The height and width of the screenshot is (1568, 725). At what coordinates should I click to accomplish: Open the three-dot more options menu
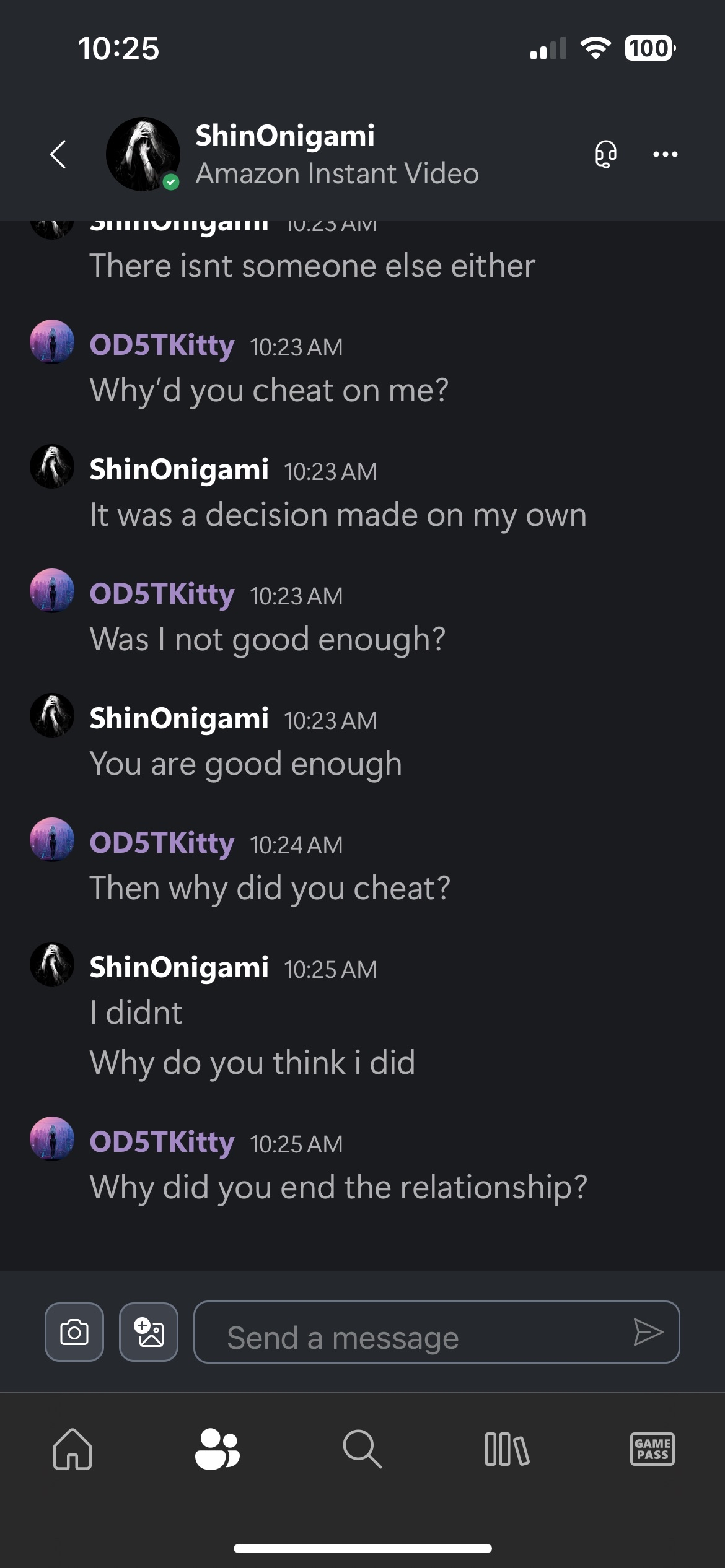665,154
